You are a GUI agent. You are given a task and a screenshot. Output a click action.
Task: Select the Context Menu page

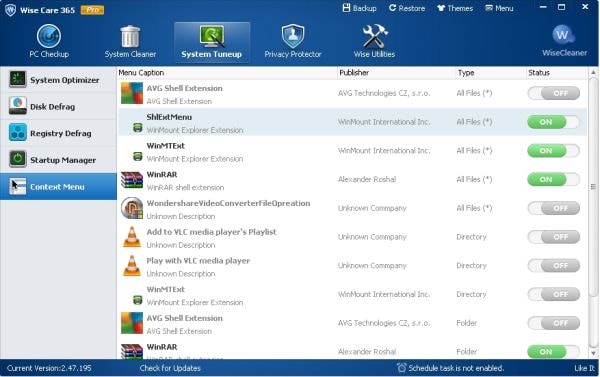59,186
